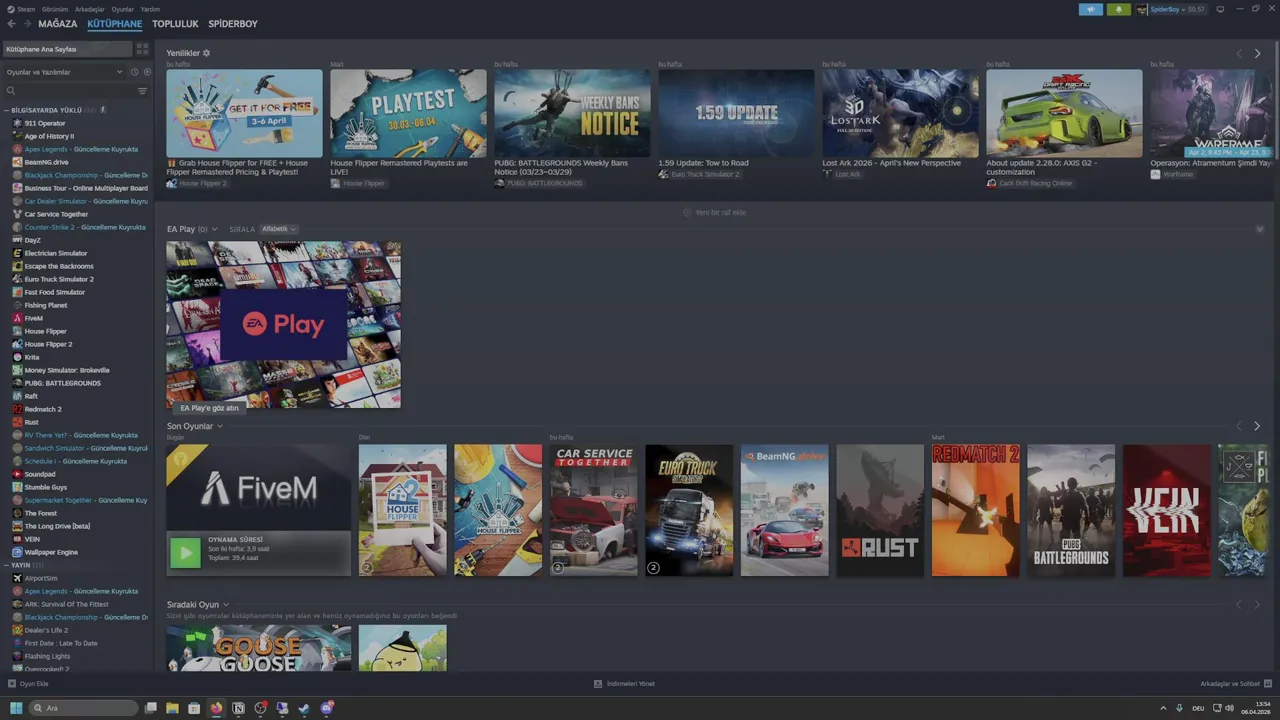
Task: Open Steam icon in the taskbar
Action: coord(304,708)
